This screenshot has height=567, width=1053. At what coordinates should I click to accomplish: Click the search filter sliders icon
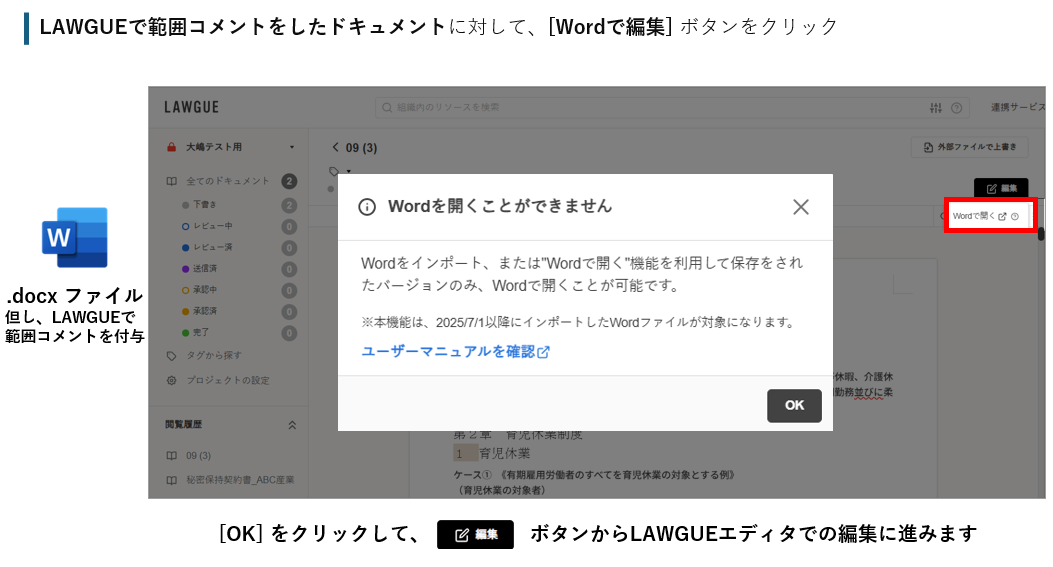click(936, 108)
